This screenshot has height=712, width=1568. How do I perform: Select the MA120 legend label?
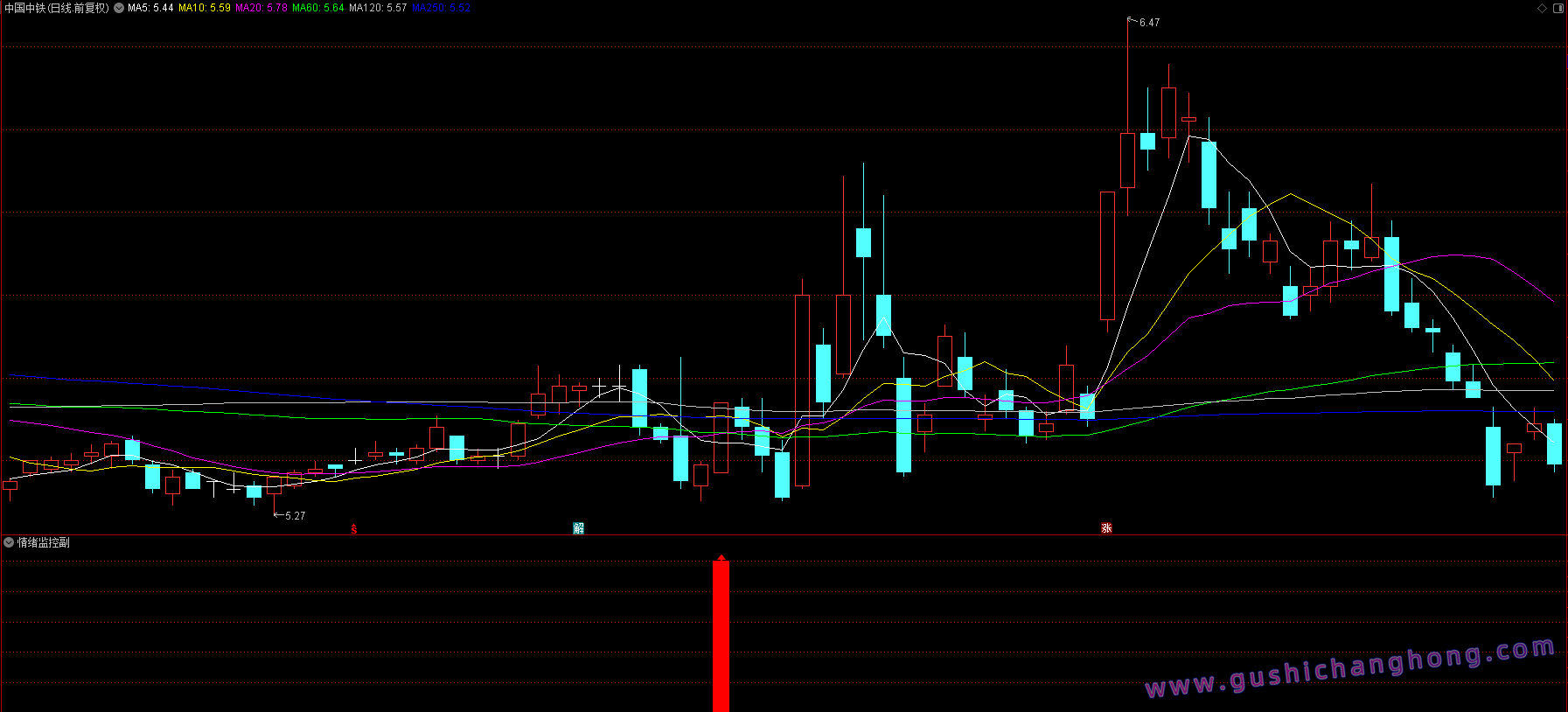point(378,8)
